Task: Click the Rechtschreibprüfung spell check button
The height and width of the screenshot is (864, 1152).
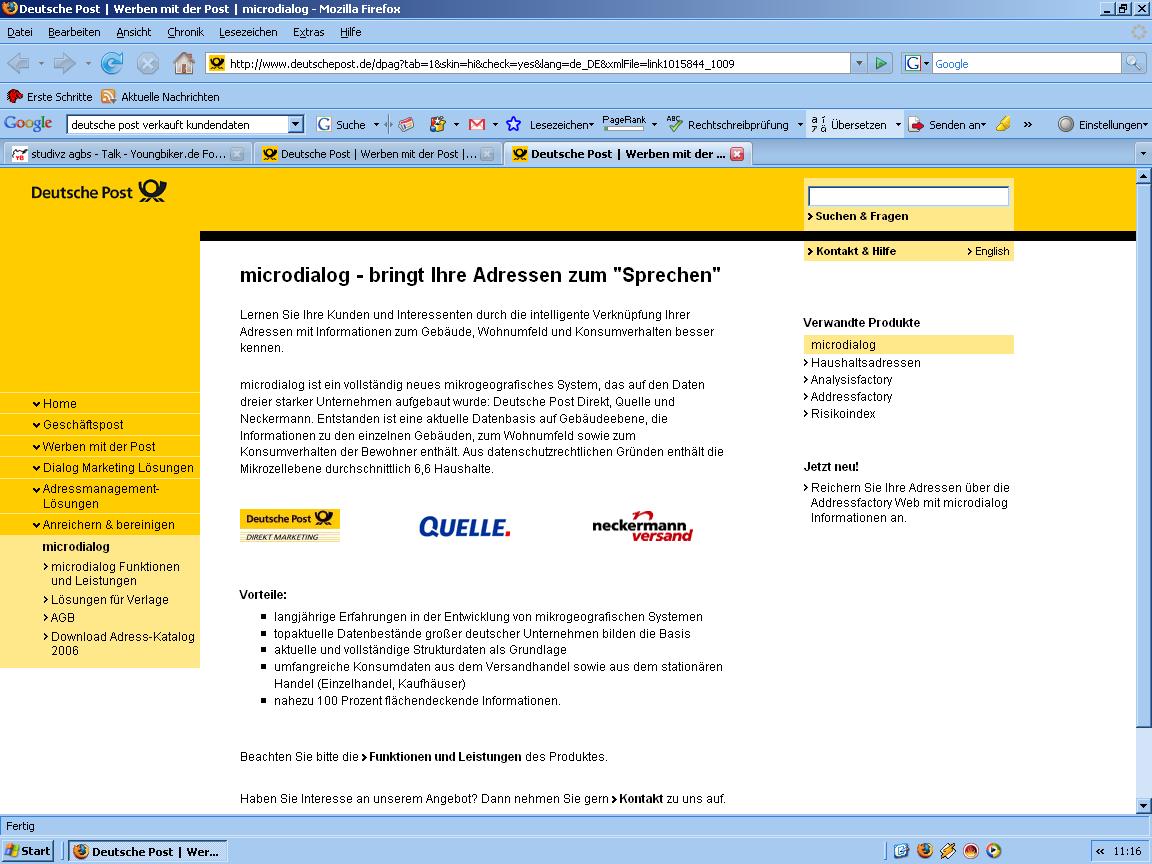Action: pyautogui.click(x=728, y=125)
